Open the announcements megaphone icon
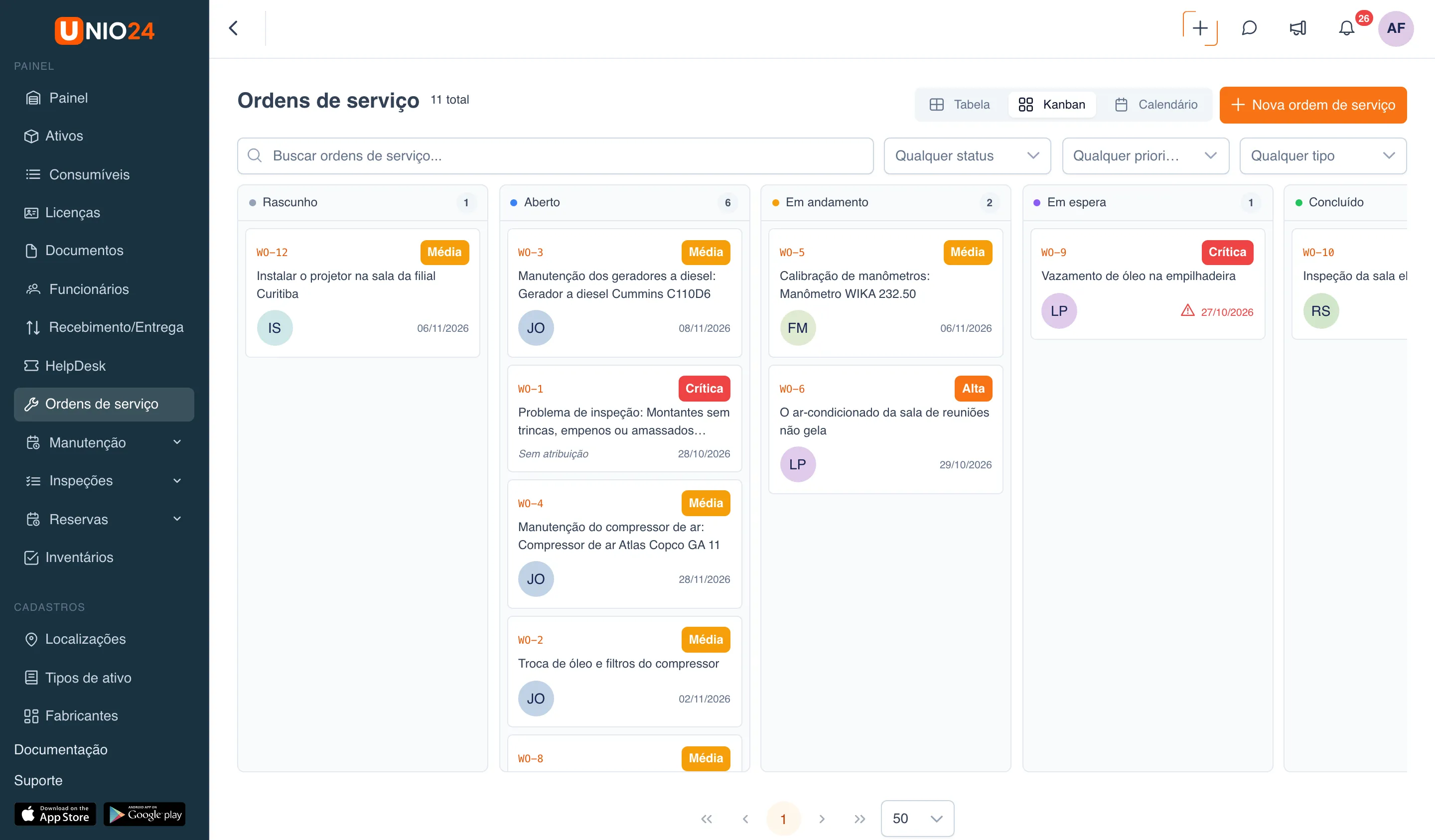1435x840 pixels. 1298,28
